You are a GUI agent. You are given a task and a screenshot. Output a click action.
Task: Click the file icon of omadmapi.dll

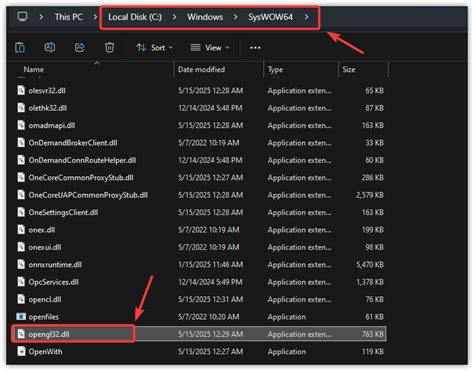(x=21, y=125)
